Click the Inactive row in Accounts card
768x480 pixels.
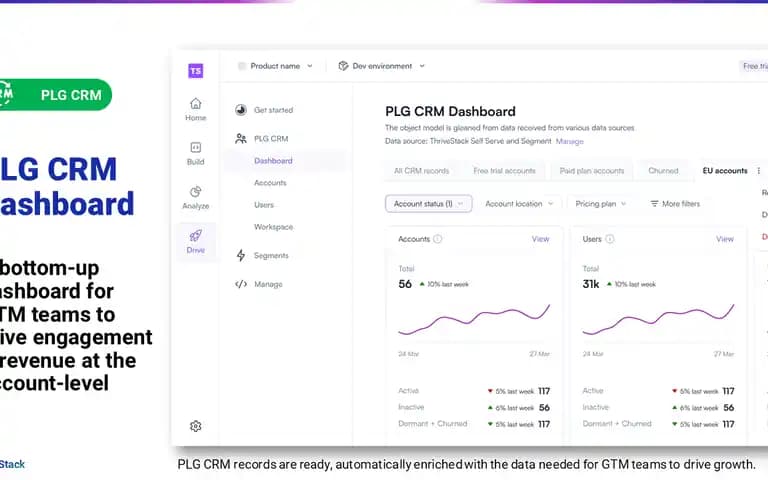point(474,408)
